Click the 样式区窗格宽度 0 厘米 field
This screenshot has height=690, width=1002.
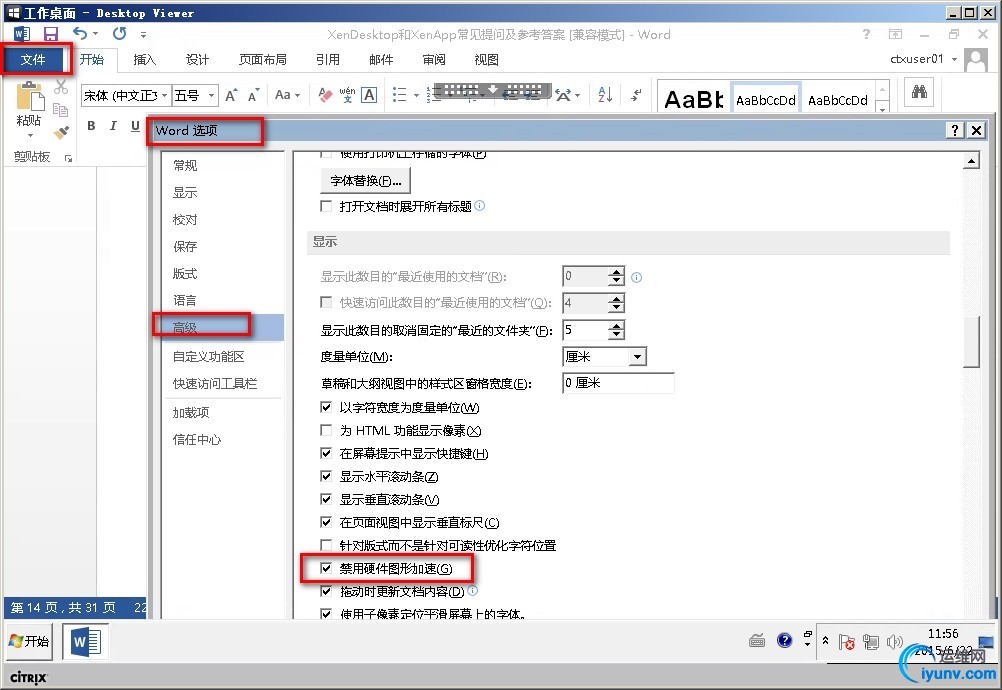pyautogui.click(x=618, y=383)
